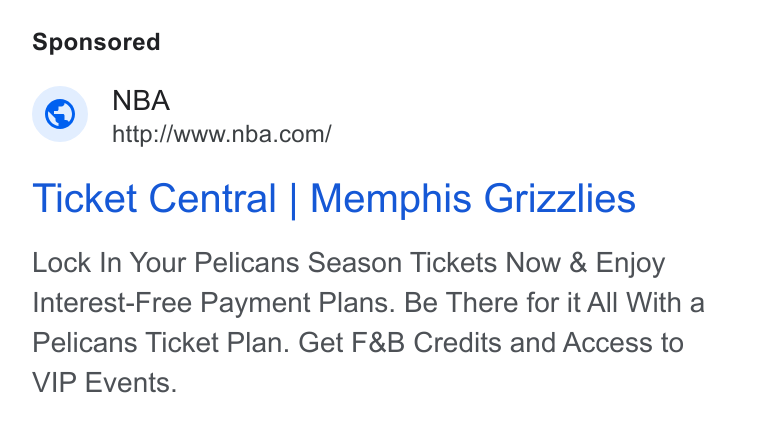Click the phrase With a ending the second line

pyautogui.click(x=665, y=303)
